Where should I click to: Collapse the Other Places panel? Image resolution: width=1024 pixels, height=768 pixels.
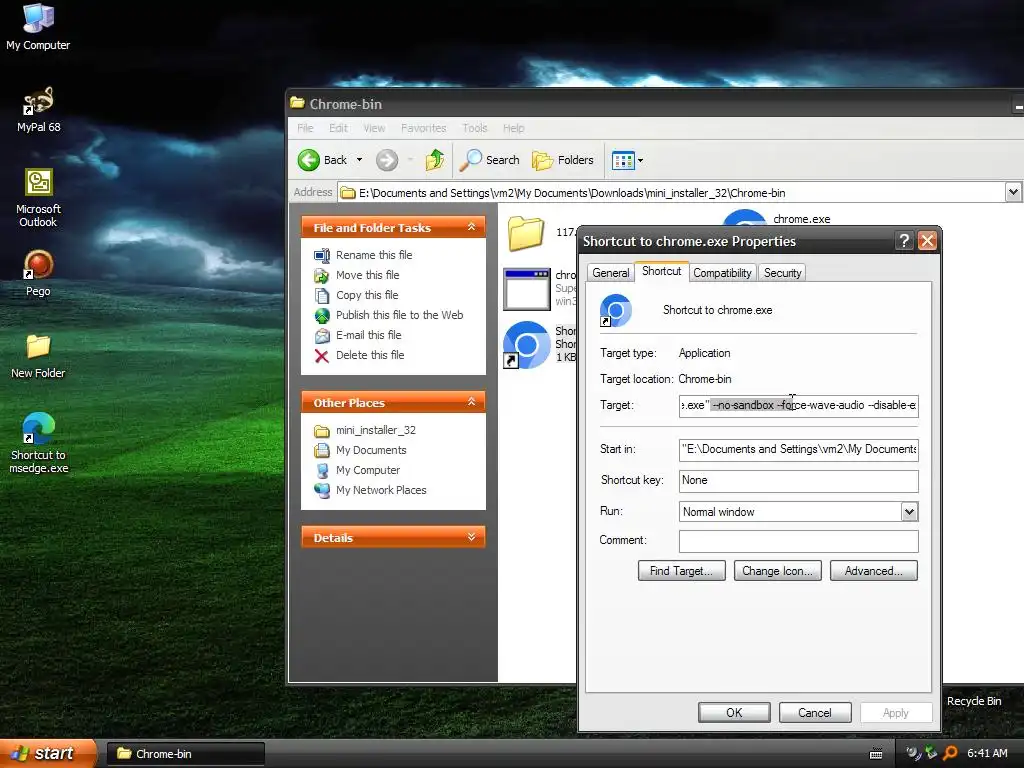472,402
